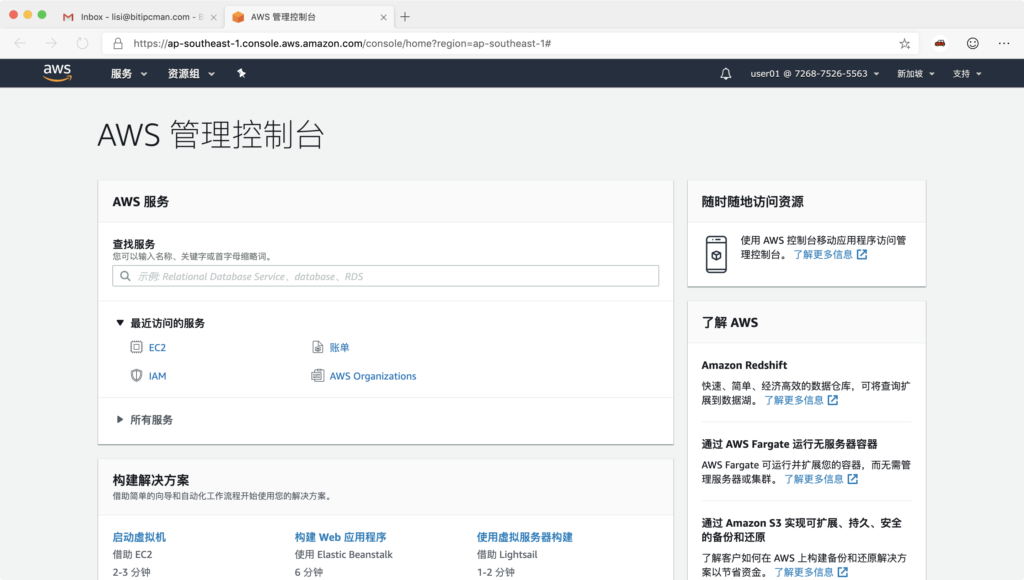Click the mobile phone app icon

[716, 254]
